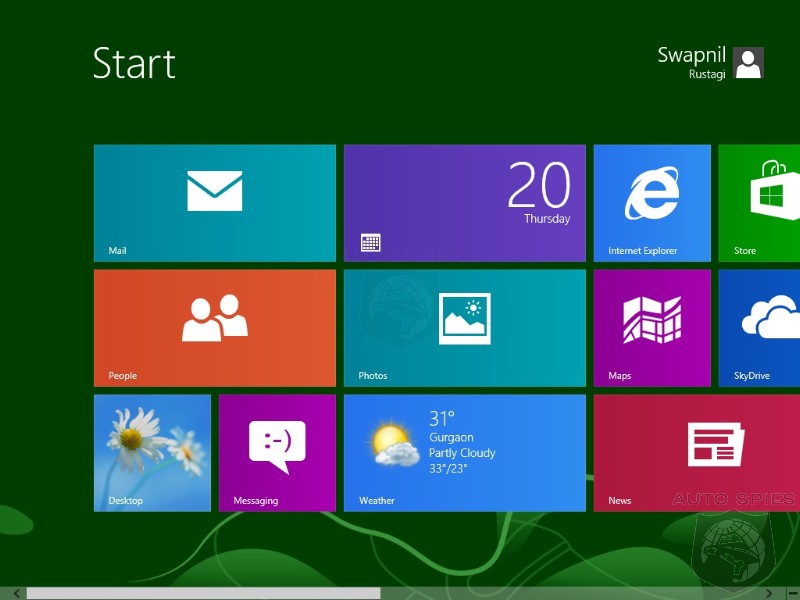
Task: Click the horizontal scrollbar thumb
Action: pyautogui.click(x=204, y=593)
